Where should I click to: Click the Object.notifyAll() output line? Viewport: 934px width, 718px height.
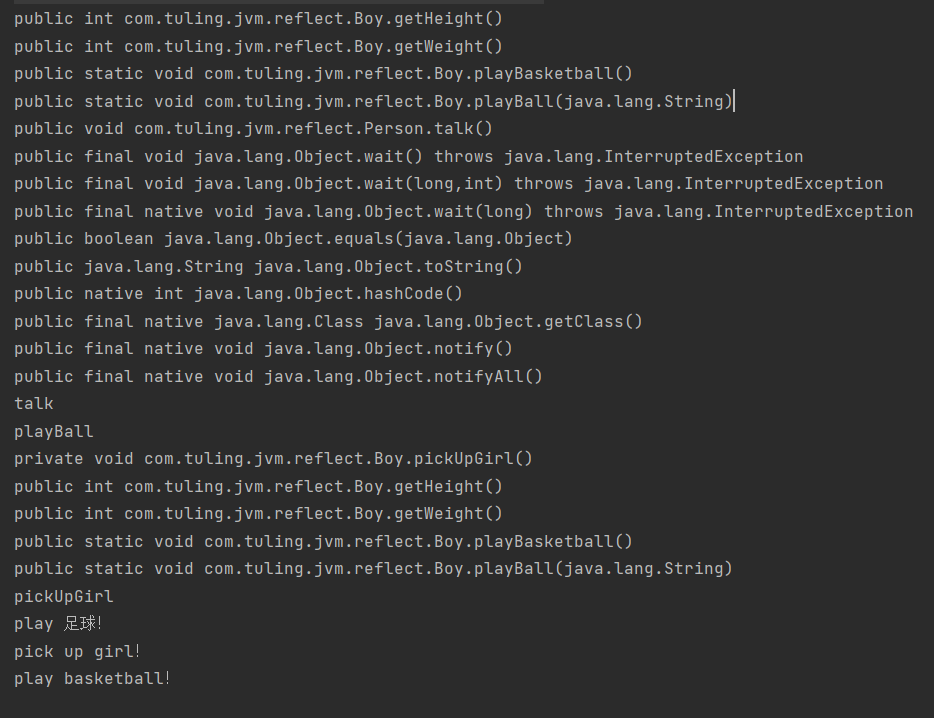(278, 377)
